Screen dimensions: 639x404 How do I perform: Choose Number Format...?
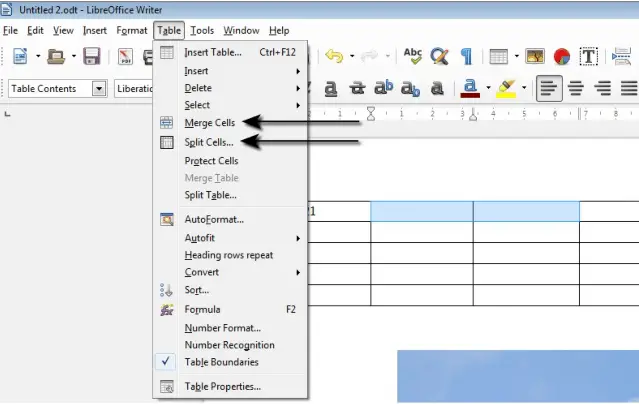pyautogui.click(x=230, y=328)
